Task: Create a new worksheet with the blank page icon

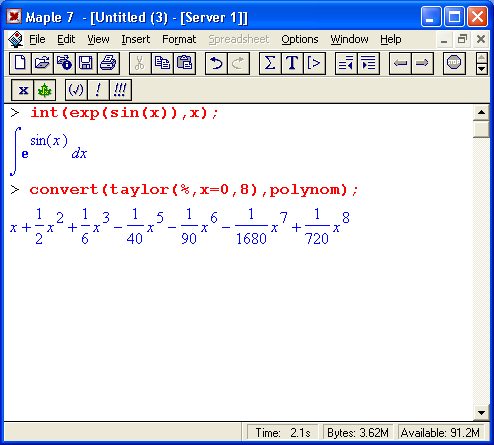Action: click(x=20, y=63)
